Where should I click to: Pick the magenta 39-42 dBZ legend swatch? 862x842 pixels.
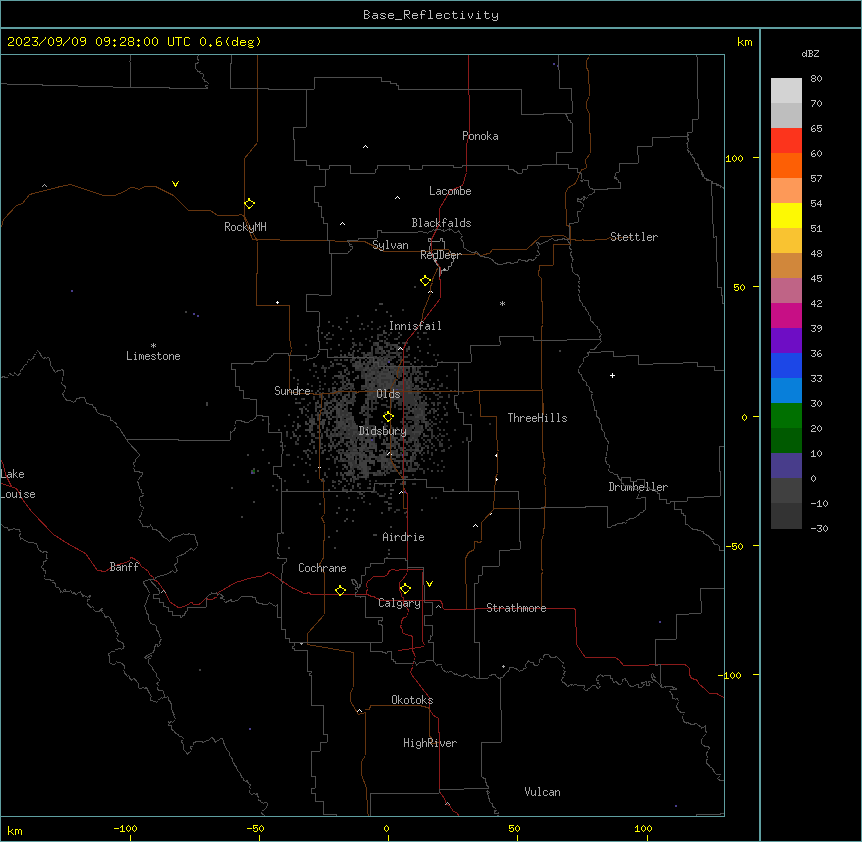click(x=786, y=315)
